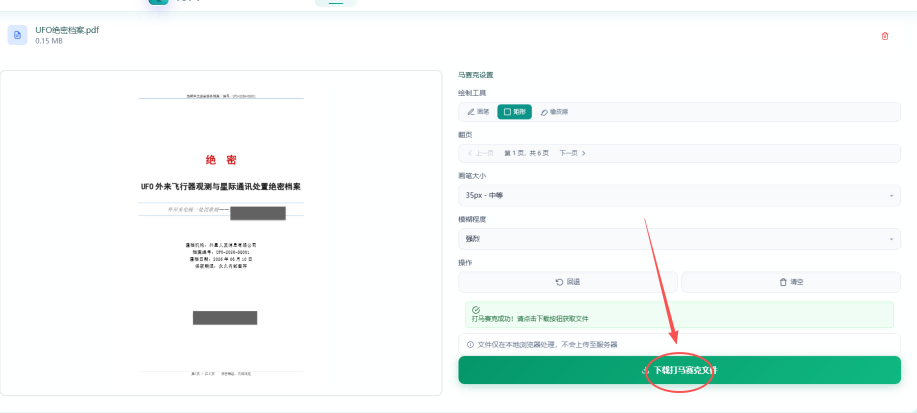Click the red 绝密 heading in the preview
The image size is (917, 413).
221,160
